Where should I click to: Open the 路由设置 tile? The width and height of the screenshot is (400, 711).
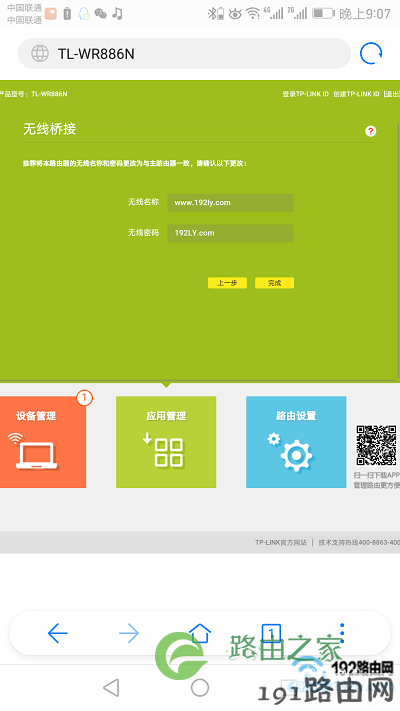pyautogui.click(x=296, y=442)
